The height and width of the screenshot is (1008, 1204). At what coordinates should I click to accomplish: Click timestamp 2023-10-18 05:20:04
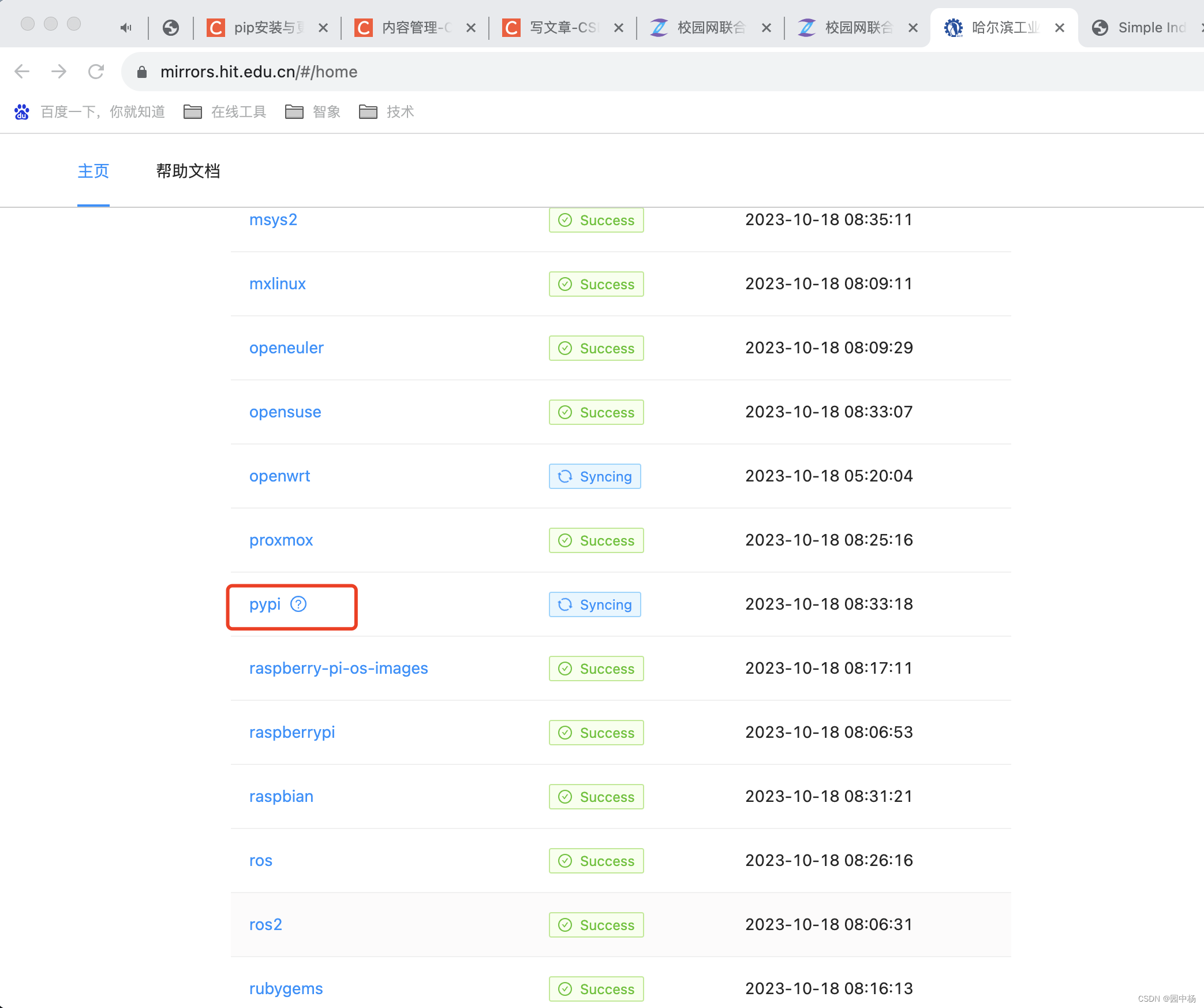pyautogui.click(x=829, y=476)
